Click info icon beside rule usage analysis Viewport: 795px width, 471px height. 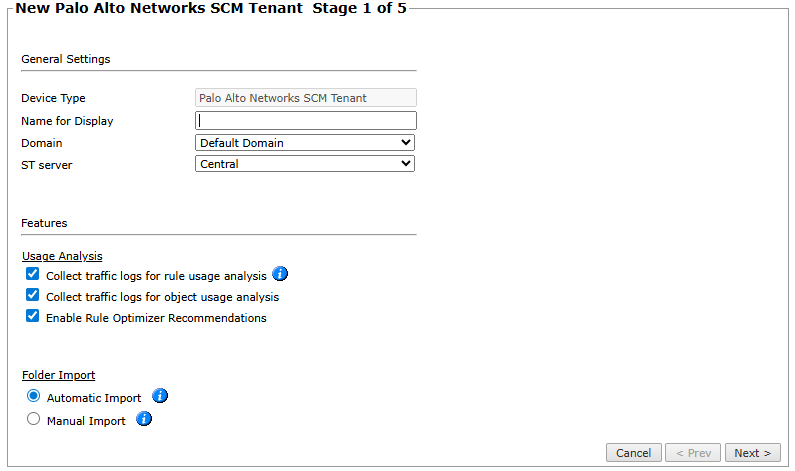coord(280,274)
